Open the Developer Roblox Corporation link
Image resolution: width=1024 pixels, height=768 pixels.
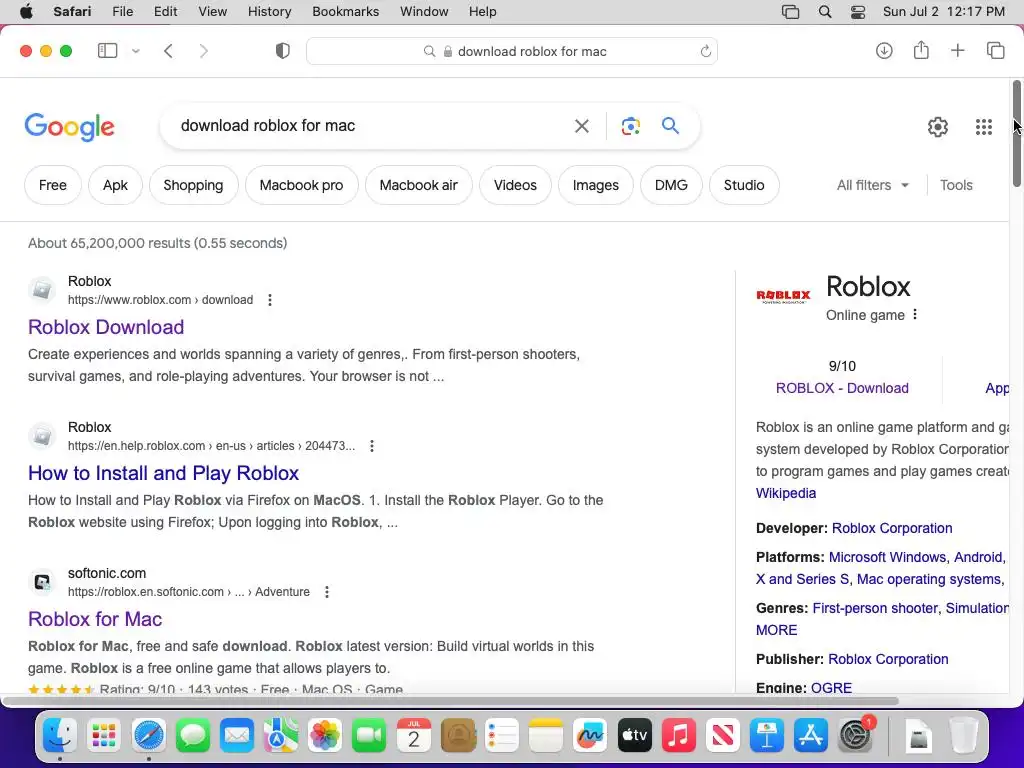click(891, 528)
